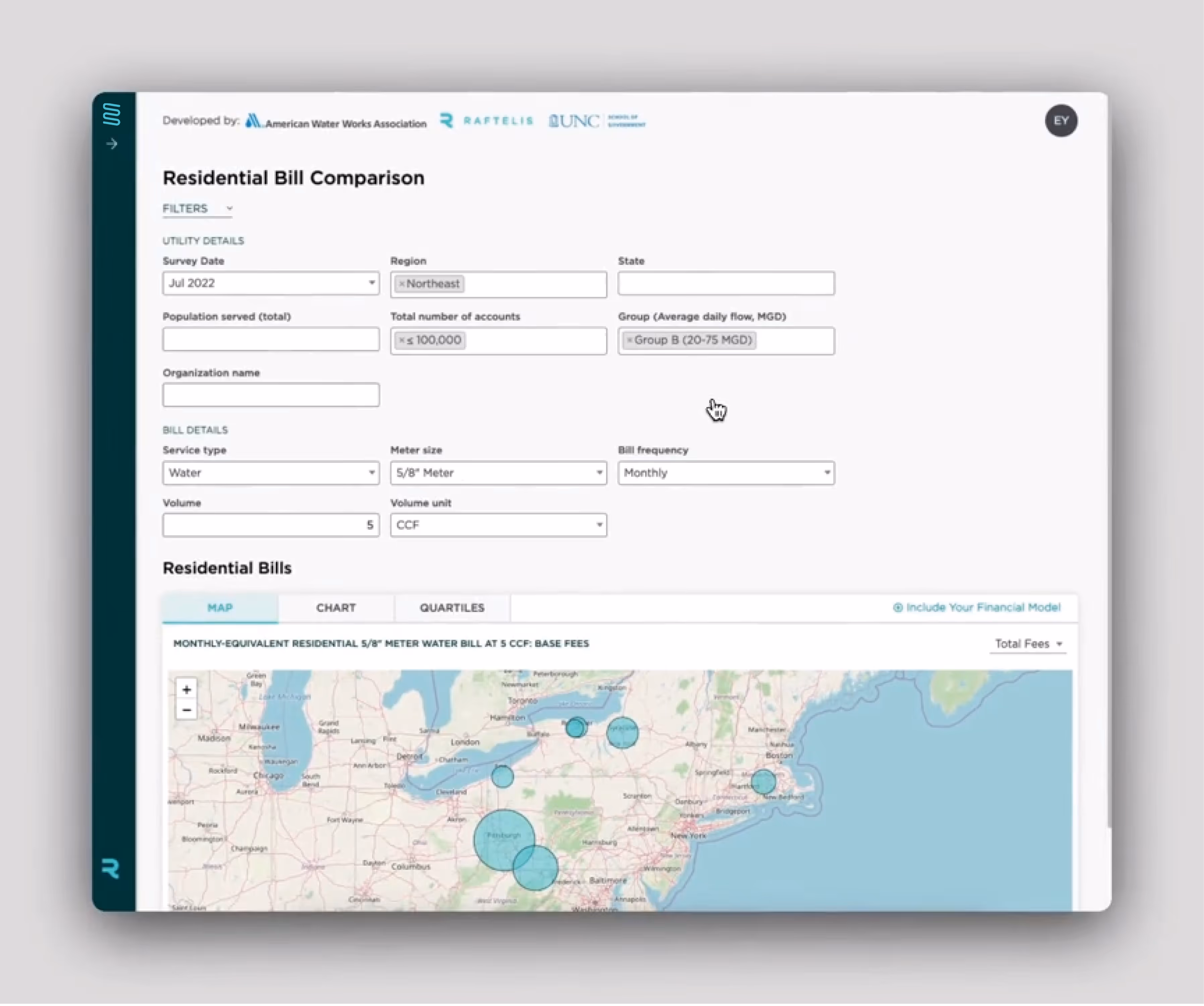1204x1006 pixels.
Task: Open the EY user avatar menu
Action: tap(1061, 121)
